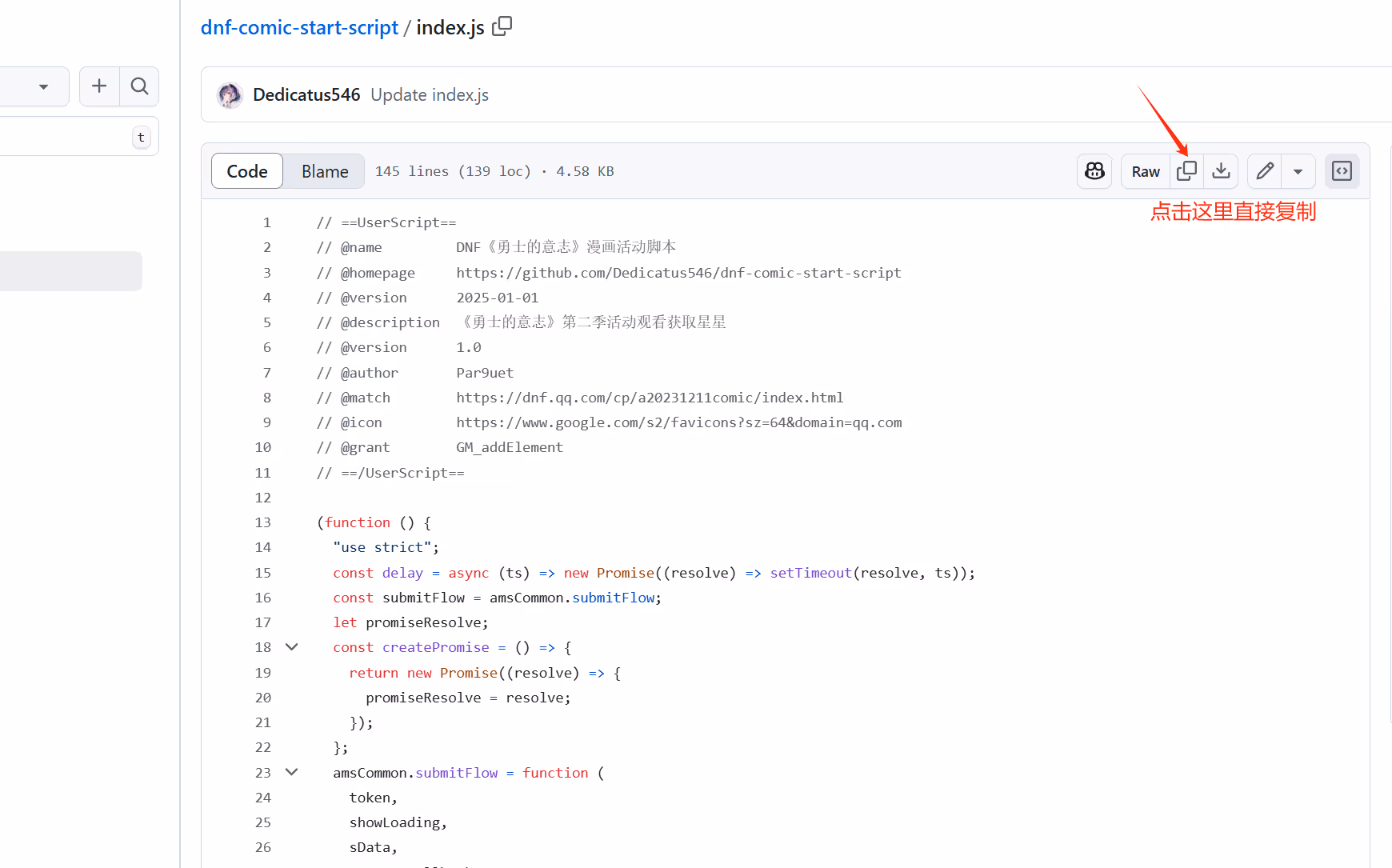
Task: Open the Update index.js commit message
Action: [x=430, y=94]
